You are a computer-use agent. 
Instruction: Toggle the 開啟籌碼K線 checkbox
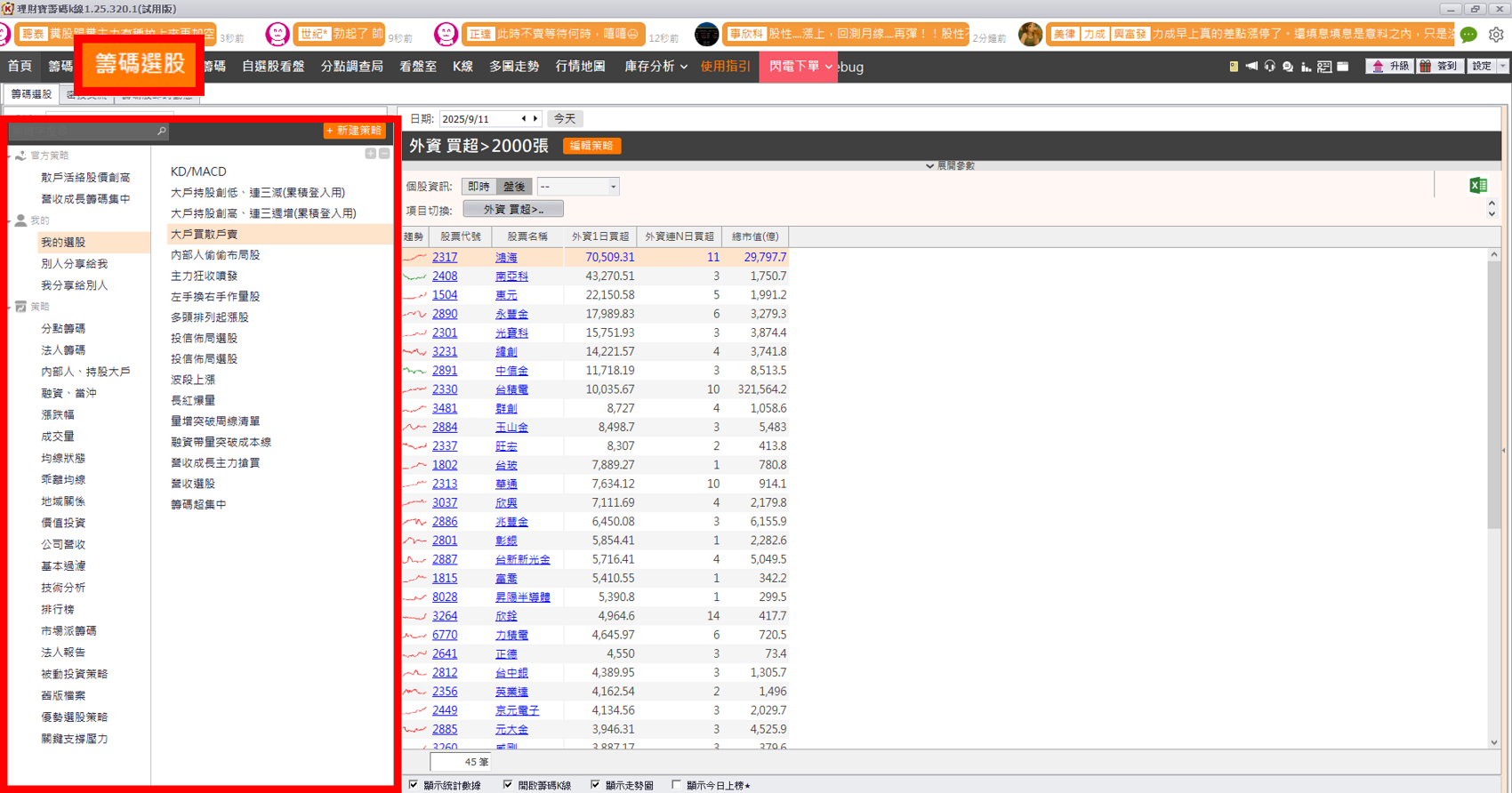[x=508, y=785]
